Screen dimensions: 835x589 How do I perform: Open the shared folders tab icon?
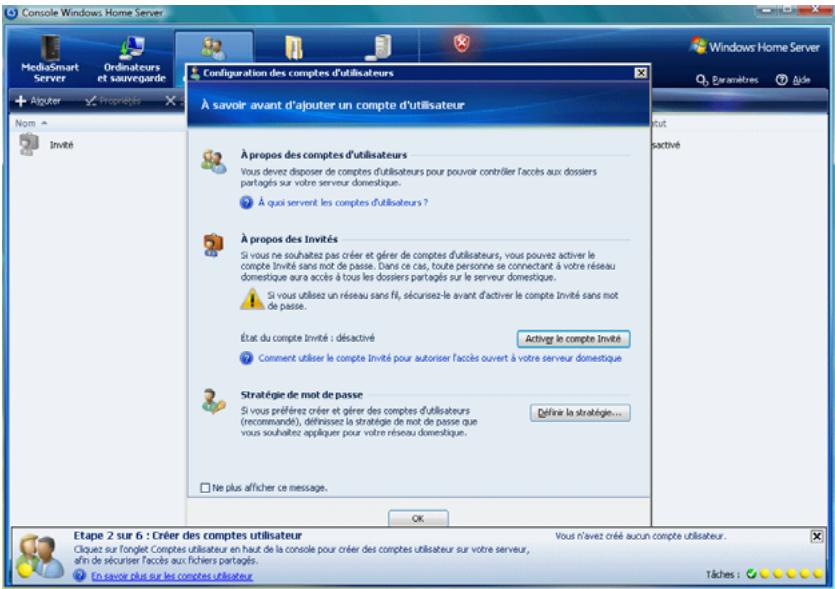click(x=293, y=48)
